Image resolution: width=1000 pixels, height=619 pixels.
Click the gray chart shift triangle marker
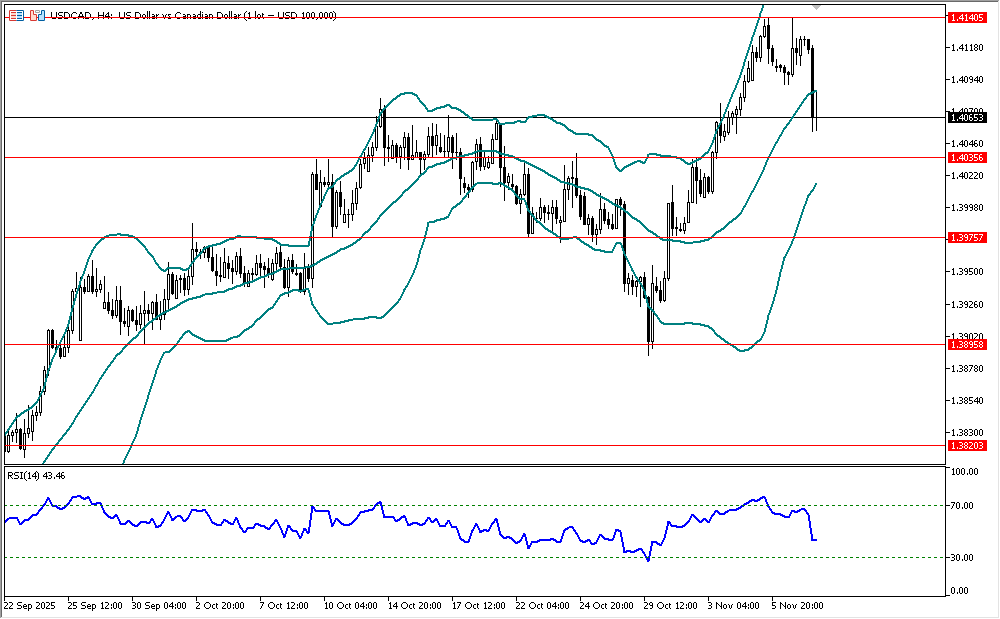(x=818, y=7)
